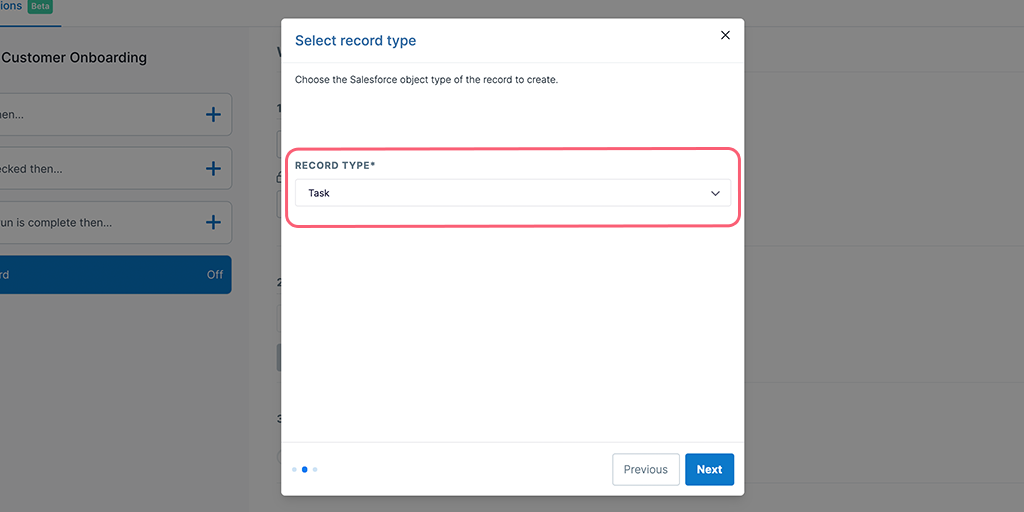Click the Next button
The image size is (1024, 512).
click(709, 470)
